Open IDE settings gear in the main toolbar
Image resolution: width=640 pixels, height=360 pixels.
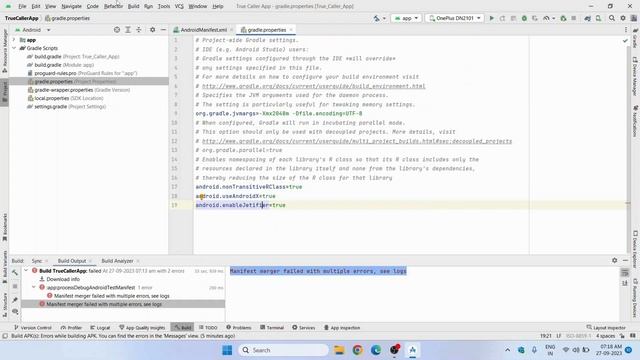tap(623, 18)
